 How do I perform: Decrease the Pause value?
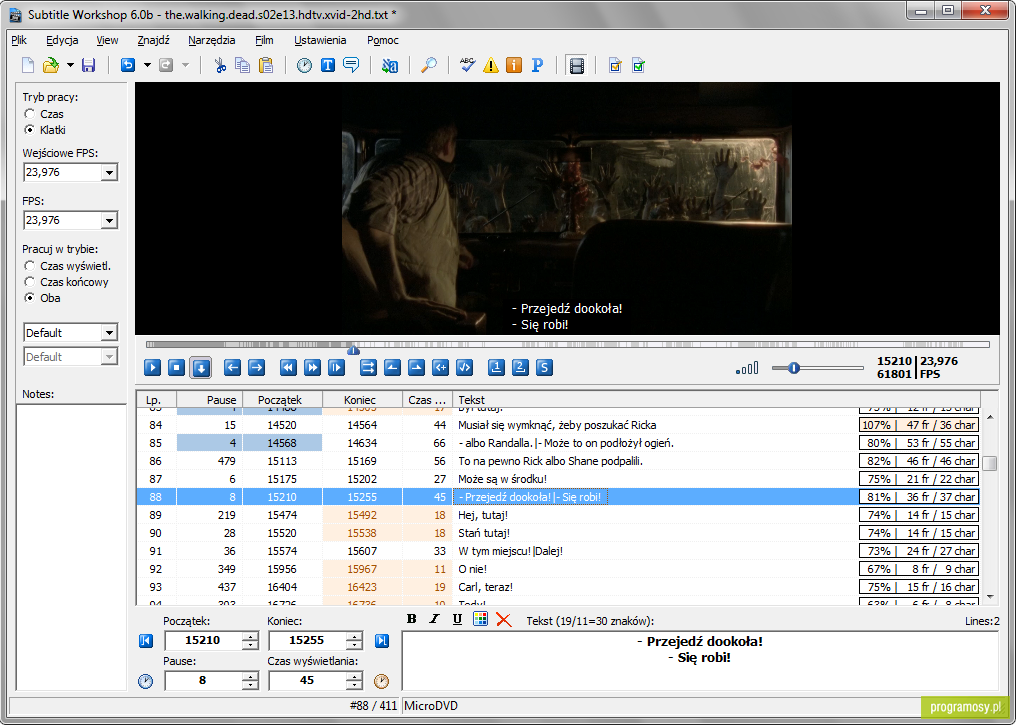[250, 685]
